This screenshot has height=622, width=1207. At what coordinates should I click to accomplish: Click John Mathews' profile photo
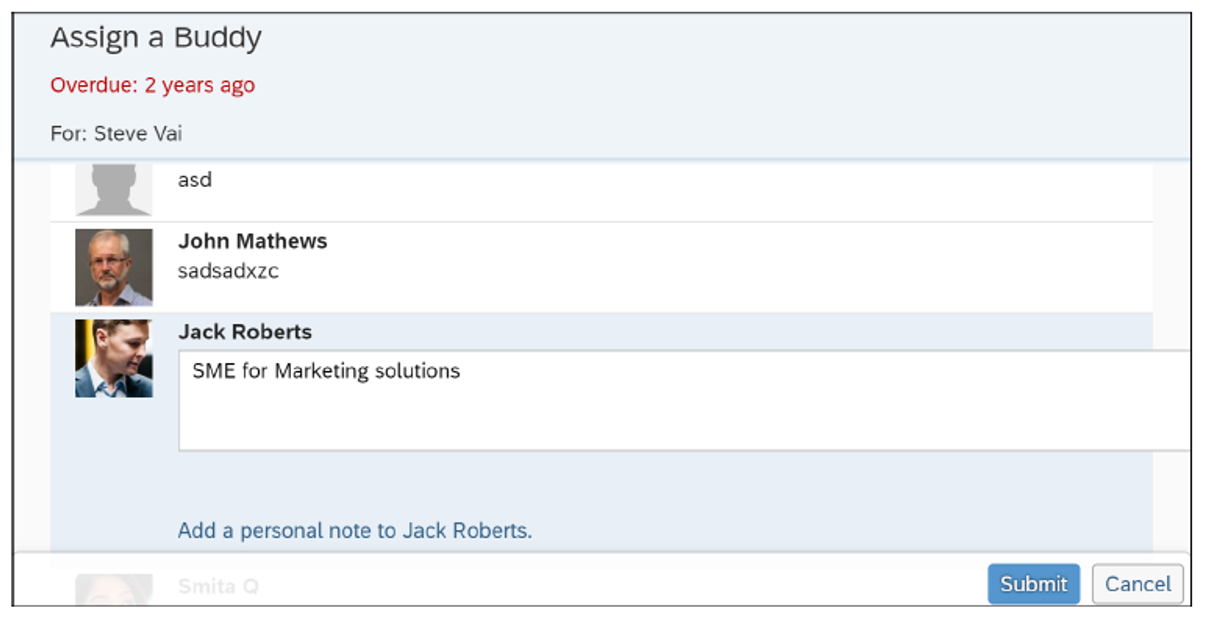pyautogui.click(x=114, y=267)
